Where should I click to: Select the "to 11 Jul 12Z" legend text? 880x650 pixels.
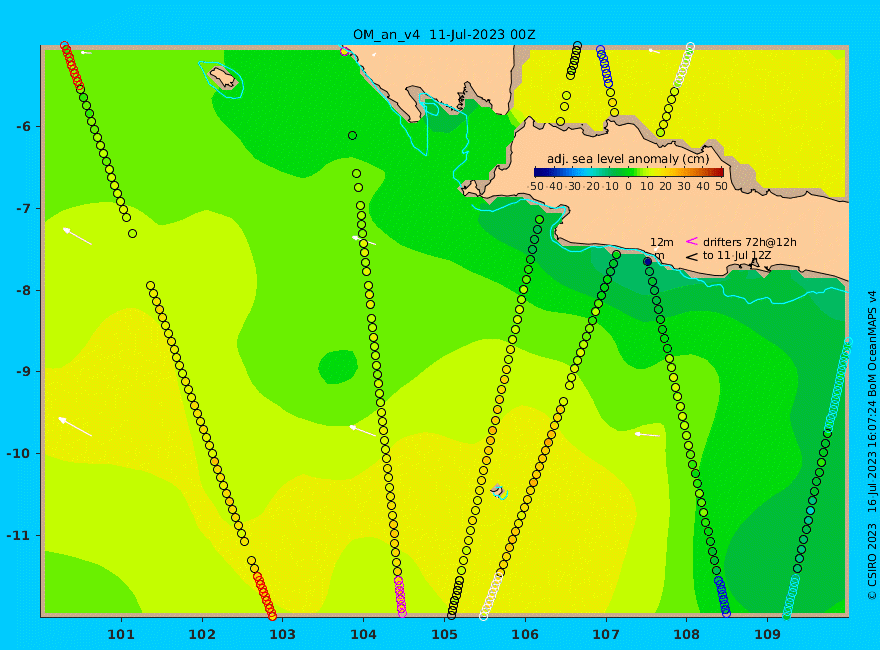(x=737, y=255)
